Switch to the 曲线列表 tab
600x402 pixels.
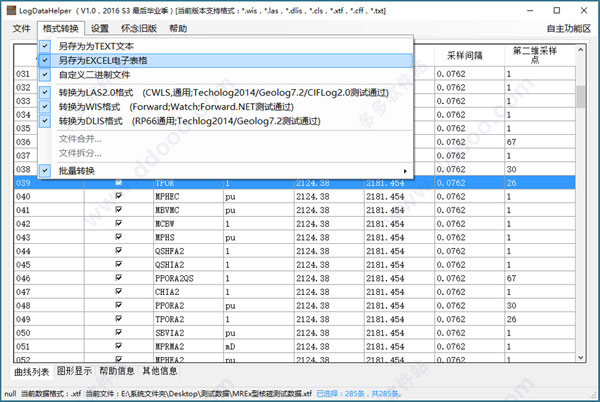(x=32, y=371)
